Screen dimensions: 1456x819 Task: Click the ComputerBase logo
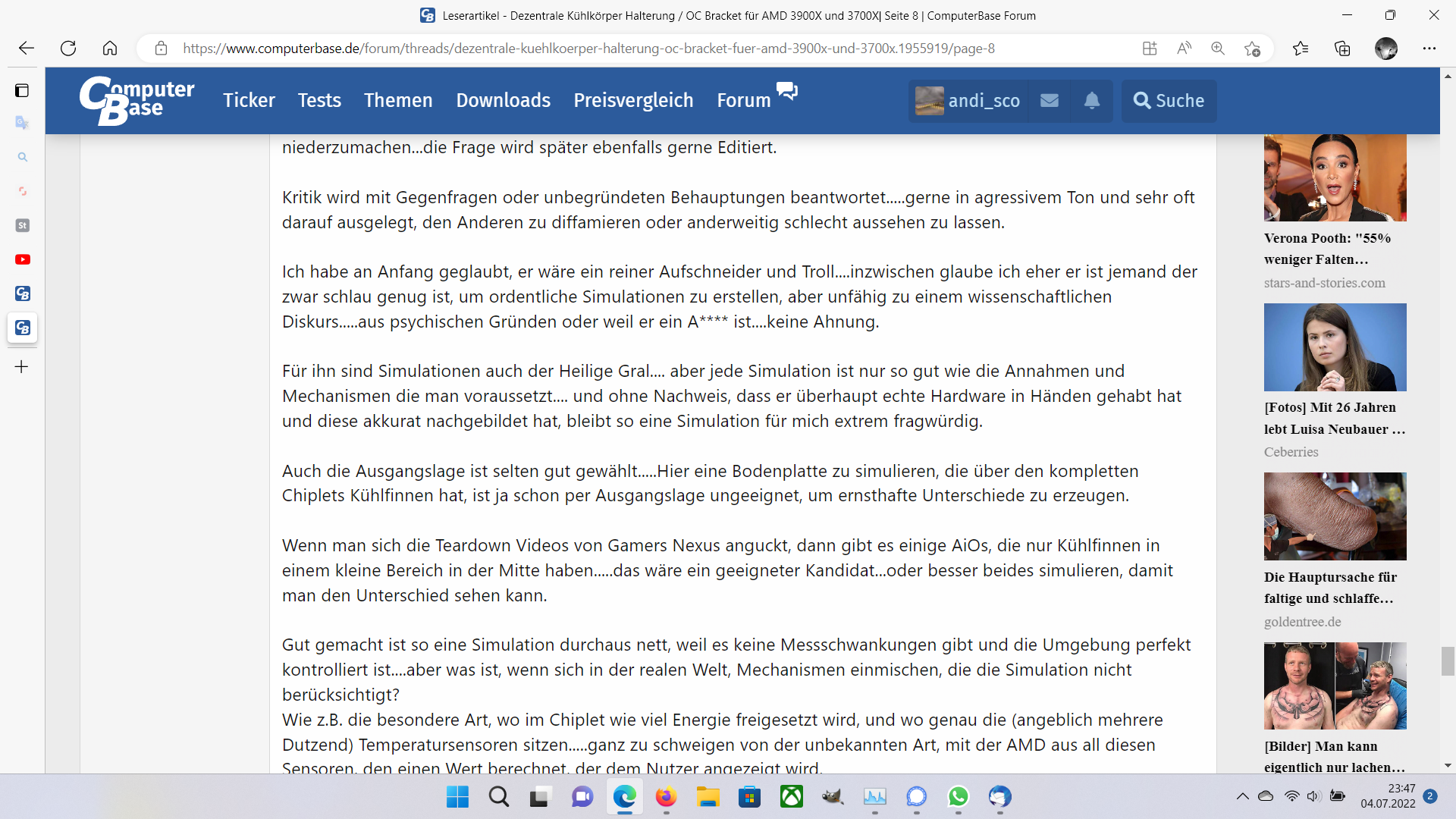[x=136, y=100]
